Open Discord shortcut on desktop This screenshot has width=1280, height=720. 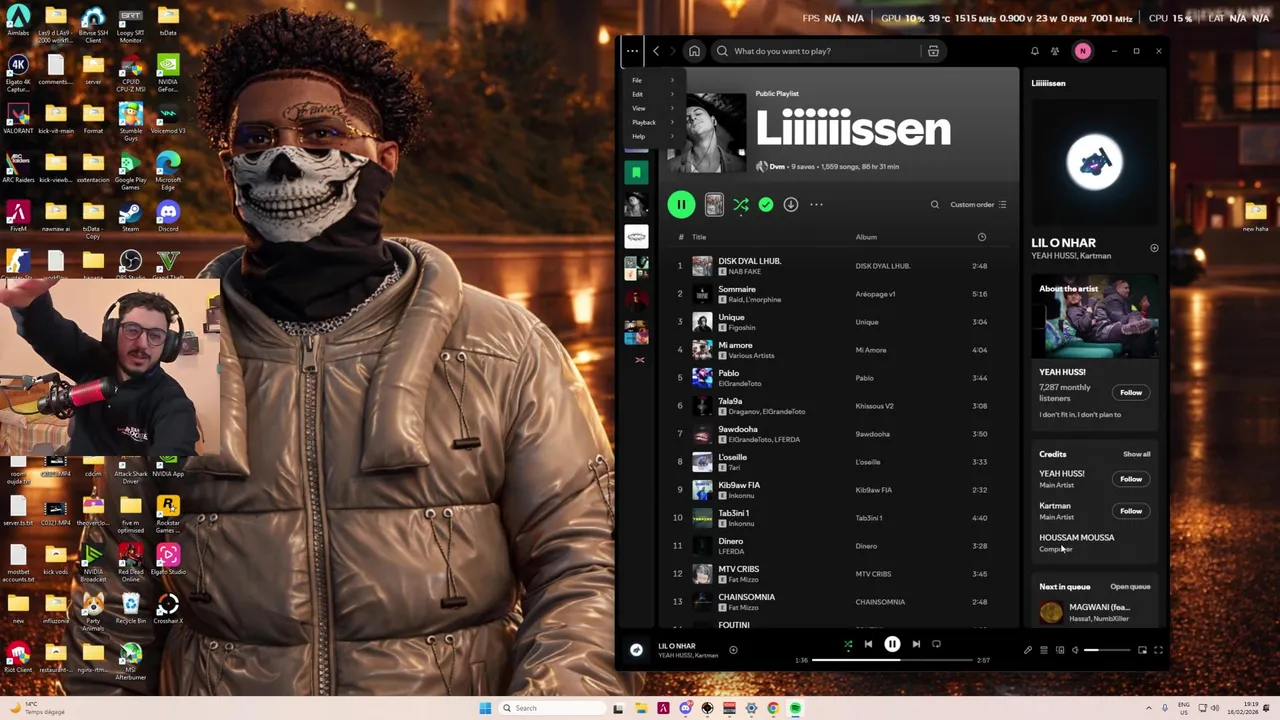point(168,215)
